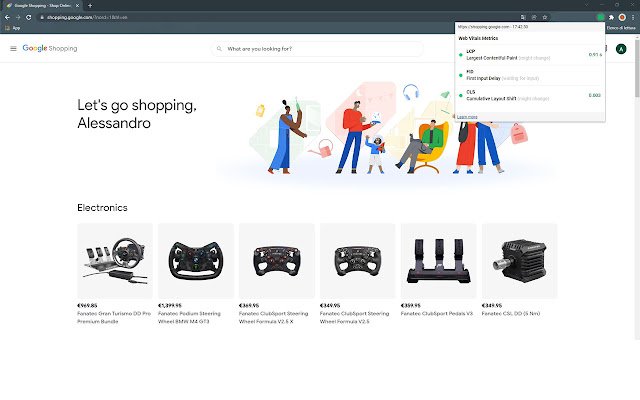
Task: Click the €369.95 price
Action: [249, 305]
